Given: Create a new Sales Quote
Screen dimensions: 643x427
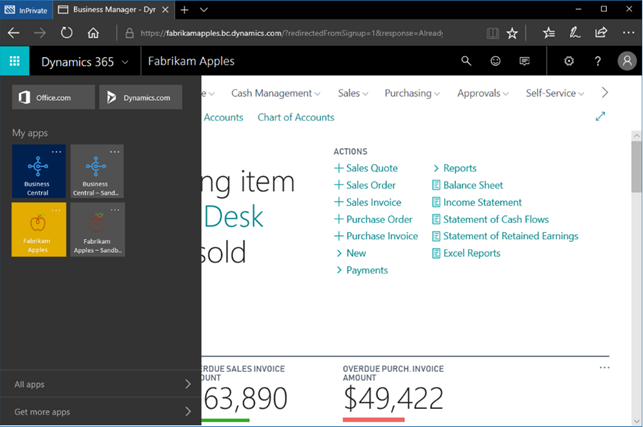Looking at the screenshot, I should click(366, 168).
